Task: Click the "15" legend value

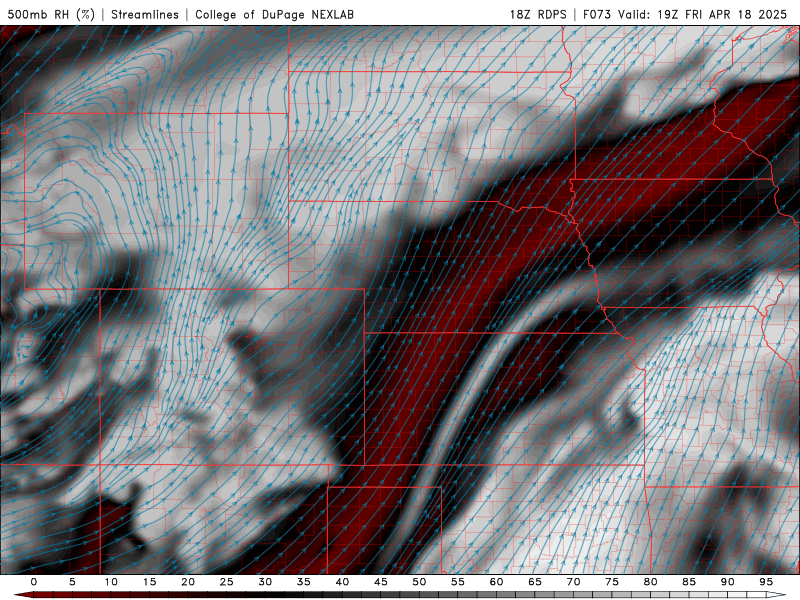Action: tap(149, 582)
